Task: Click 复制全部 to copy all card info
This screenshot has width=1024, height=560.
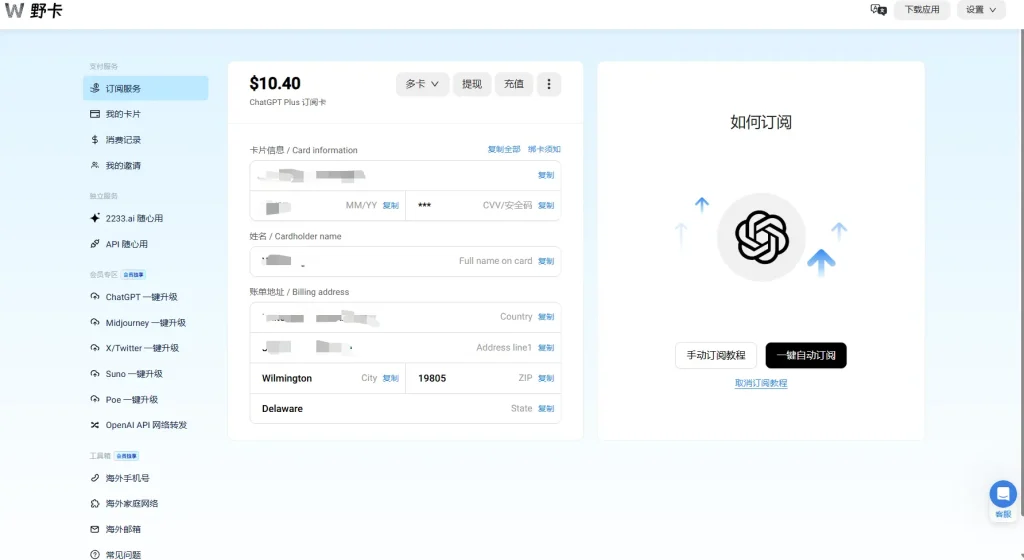Action: pyautogui.click(x=504, y=149)
